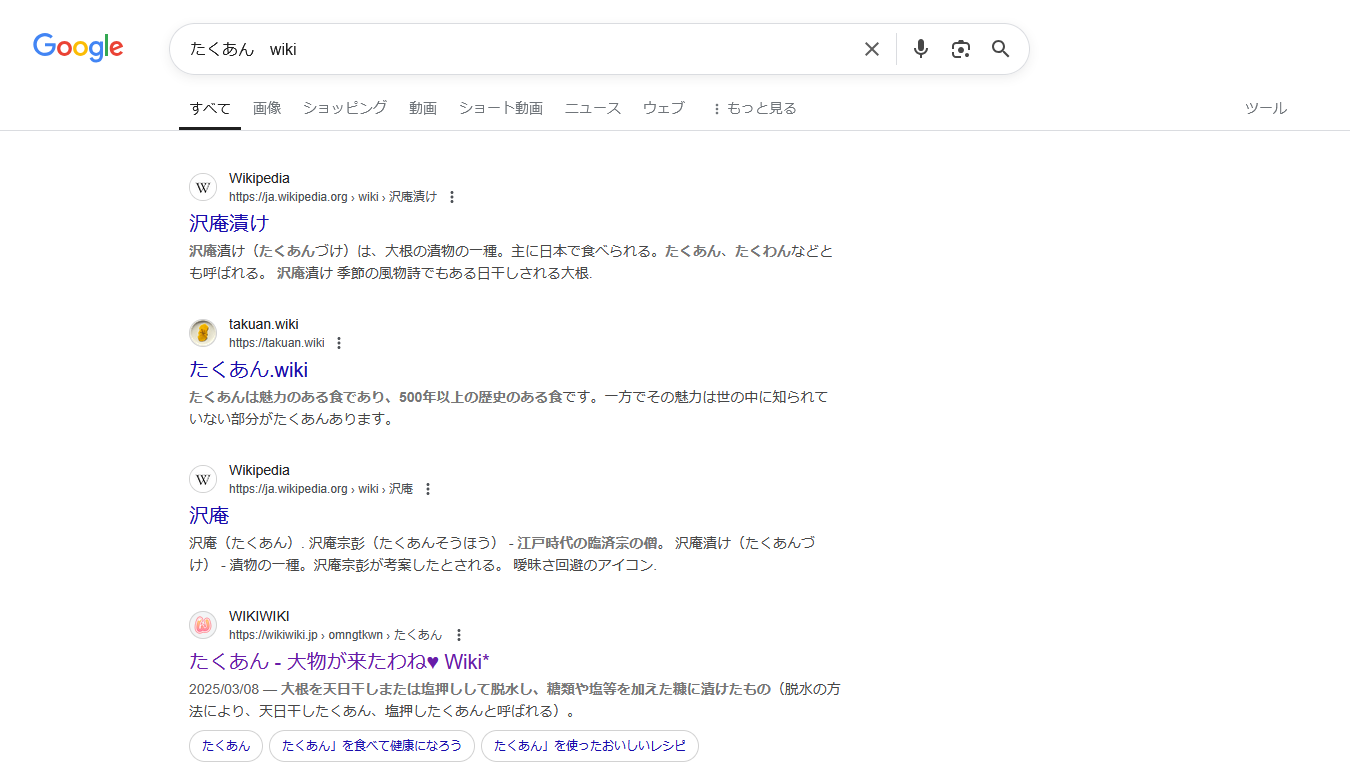The width and height of the screenshot is (1350, 783).
Task: Switch to the 画像 tab
Action: point(267,108)
